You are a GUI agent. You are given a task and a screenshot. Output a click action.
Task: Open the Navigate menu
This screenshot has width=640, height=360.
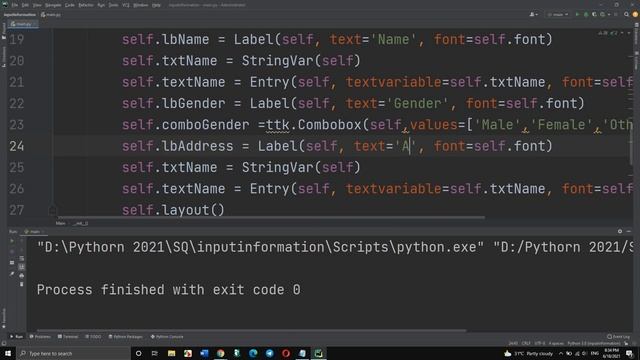(53, 5)
